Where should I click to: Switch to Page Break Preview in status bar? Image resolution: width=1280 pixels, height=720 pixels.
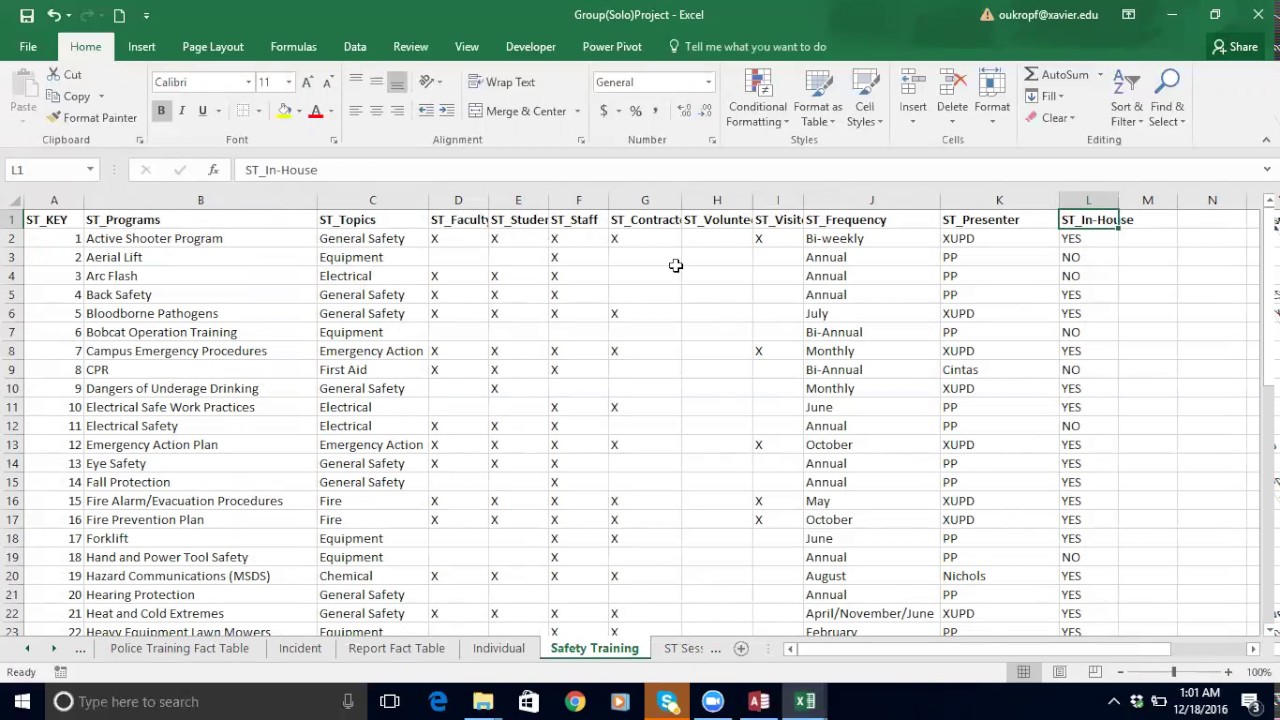click(x=1095, y=672)
